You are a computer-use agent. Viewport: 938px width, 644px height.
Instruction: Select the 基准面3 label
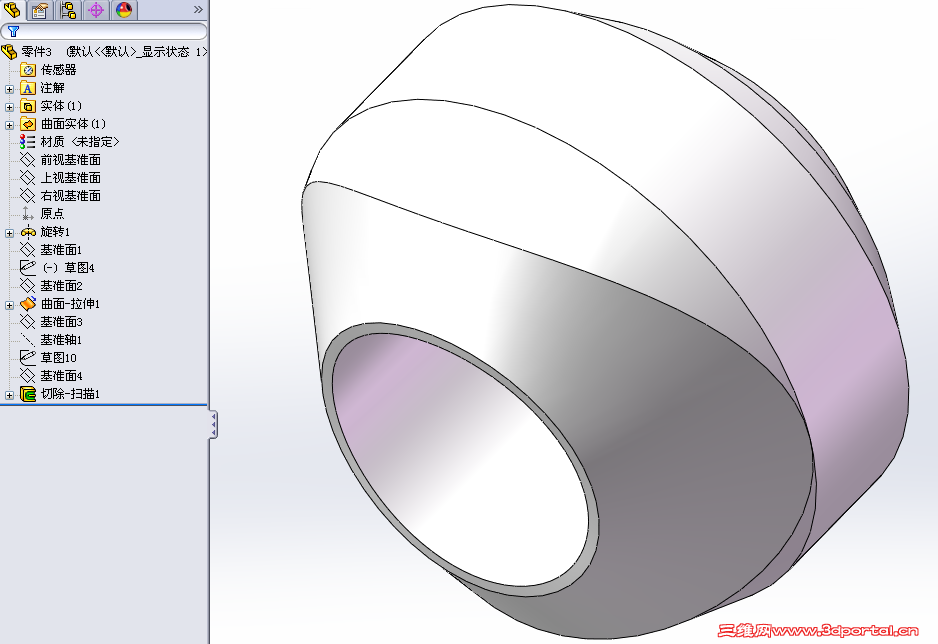[61, 322]
